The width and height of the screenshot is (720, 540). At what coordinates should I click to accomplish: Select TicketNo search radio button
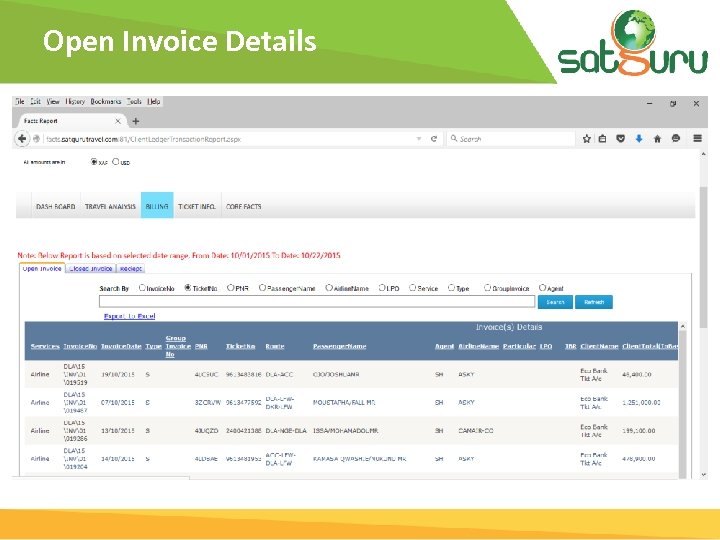pos(188,288)
